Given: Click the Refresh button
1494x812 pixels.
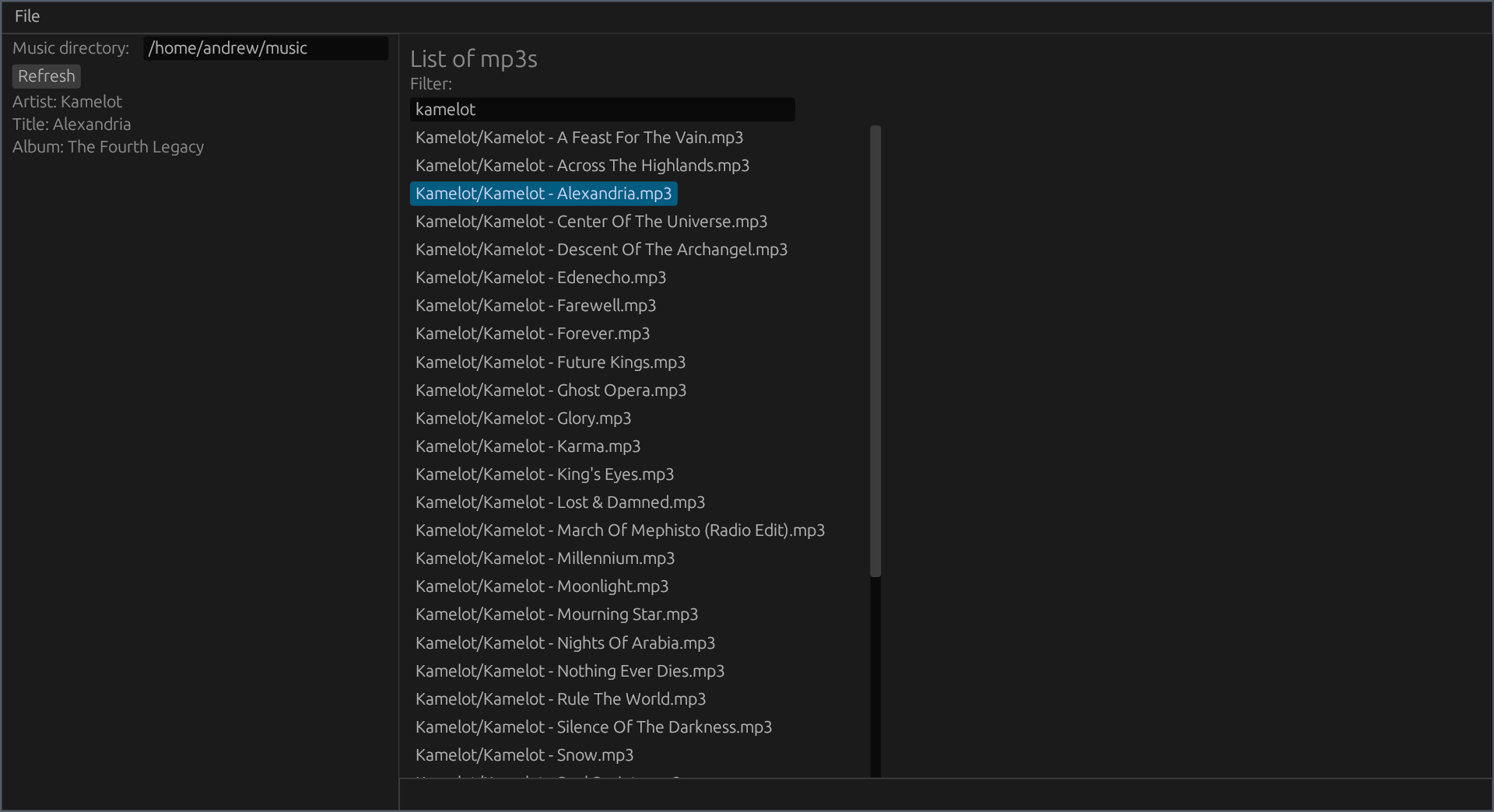Looking at the screenshot, I should coord(47,76).
